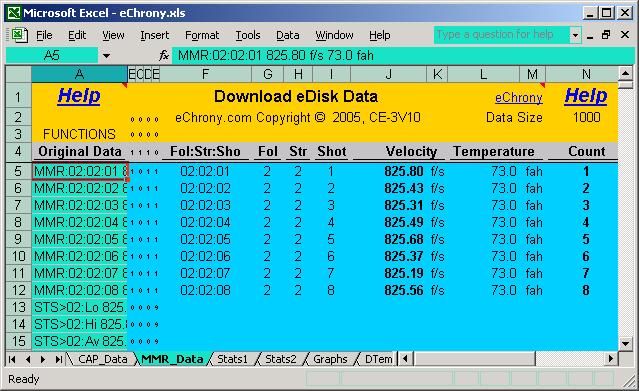Click vertical scrollbar up arrow
639x391 pixels.
pos(626,73)
